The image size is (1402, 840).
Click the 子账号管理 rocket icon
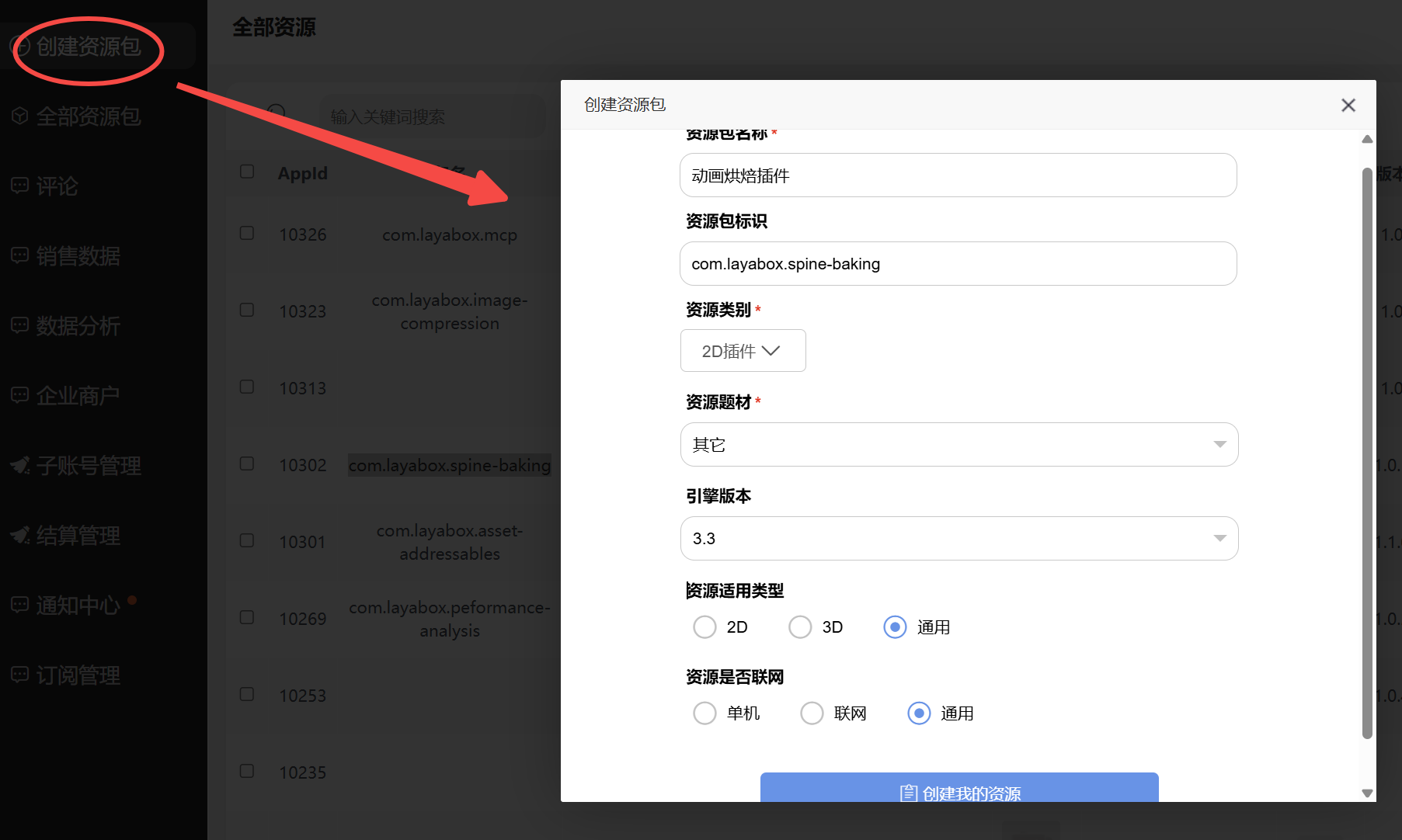pos(20,465)
